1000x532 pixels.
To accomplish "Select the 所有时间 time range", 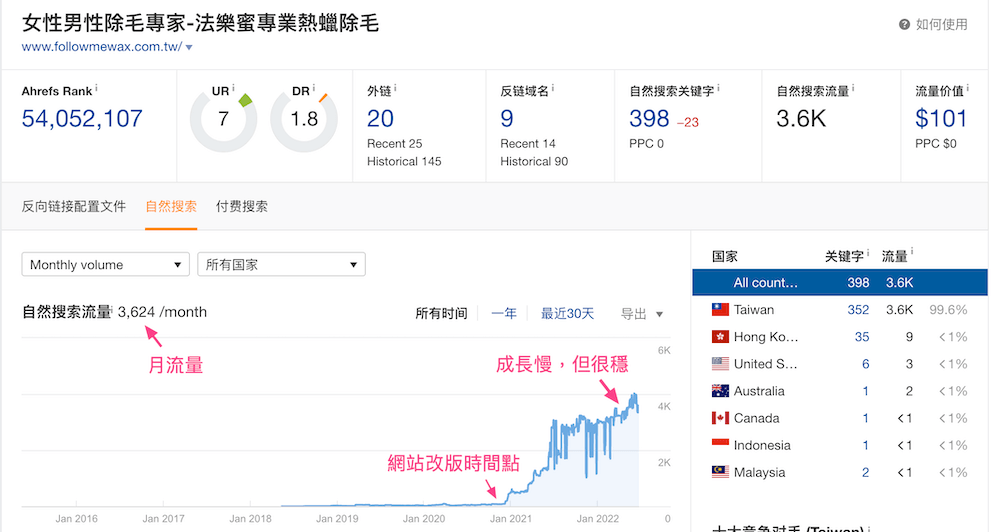I will click(441, 314).
